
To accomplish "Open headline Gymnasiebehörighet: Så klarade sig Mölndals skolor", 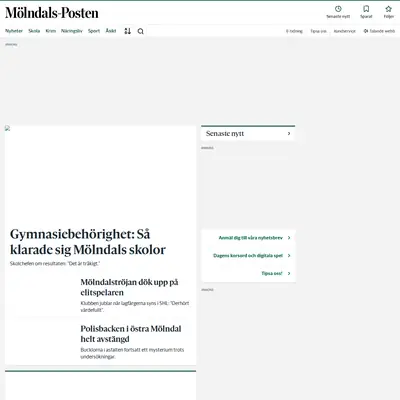I will click(x=88, y=242).
